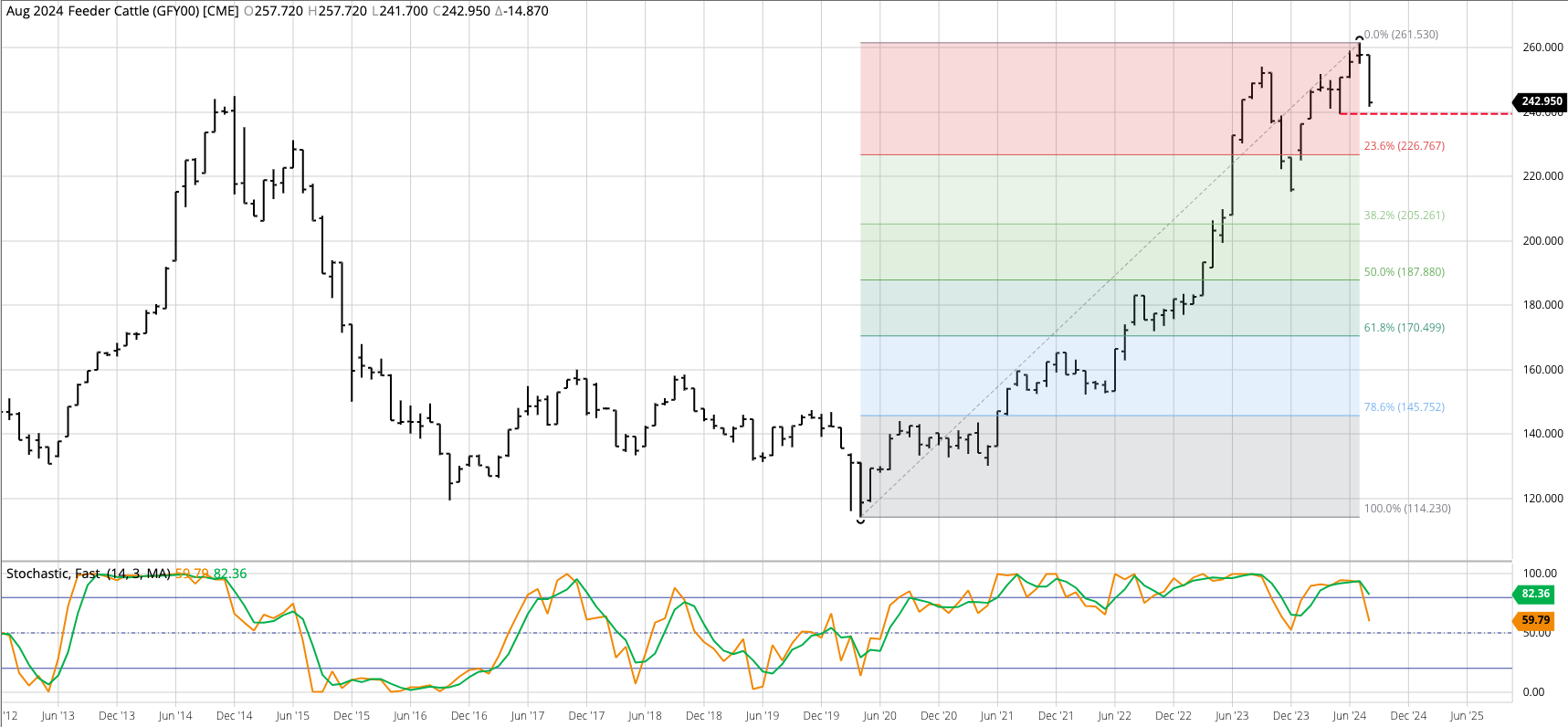Click the 100.0% (114.230) retracement label
The image size is (1568, 727).
1406,509
